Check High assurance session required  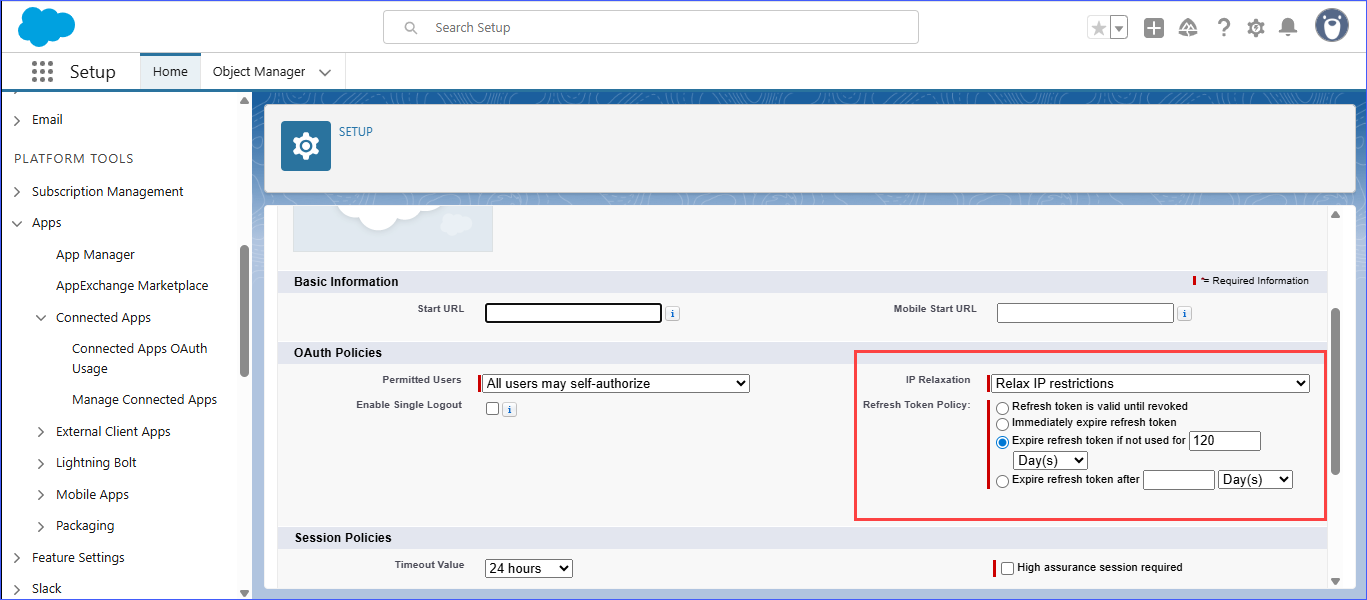[1007, 568]
